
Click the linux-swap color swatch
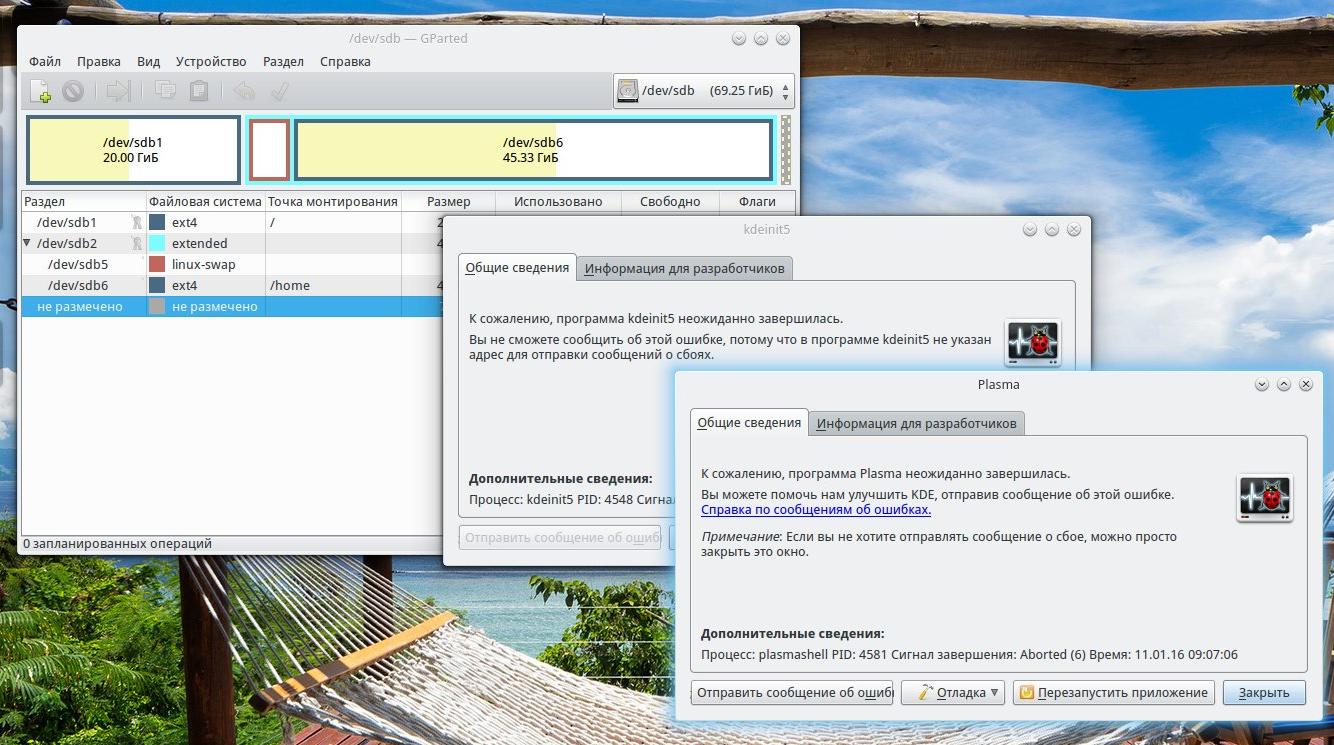(x=157, y=264)
